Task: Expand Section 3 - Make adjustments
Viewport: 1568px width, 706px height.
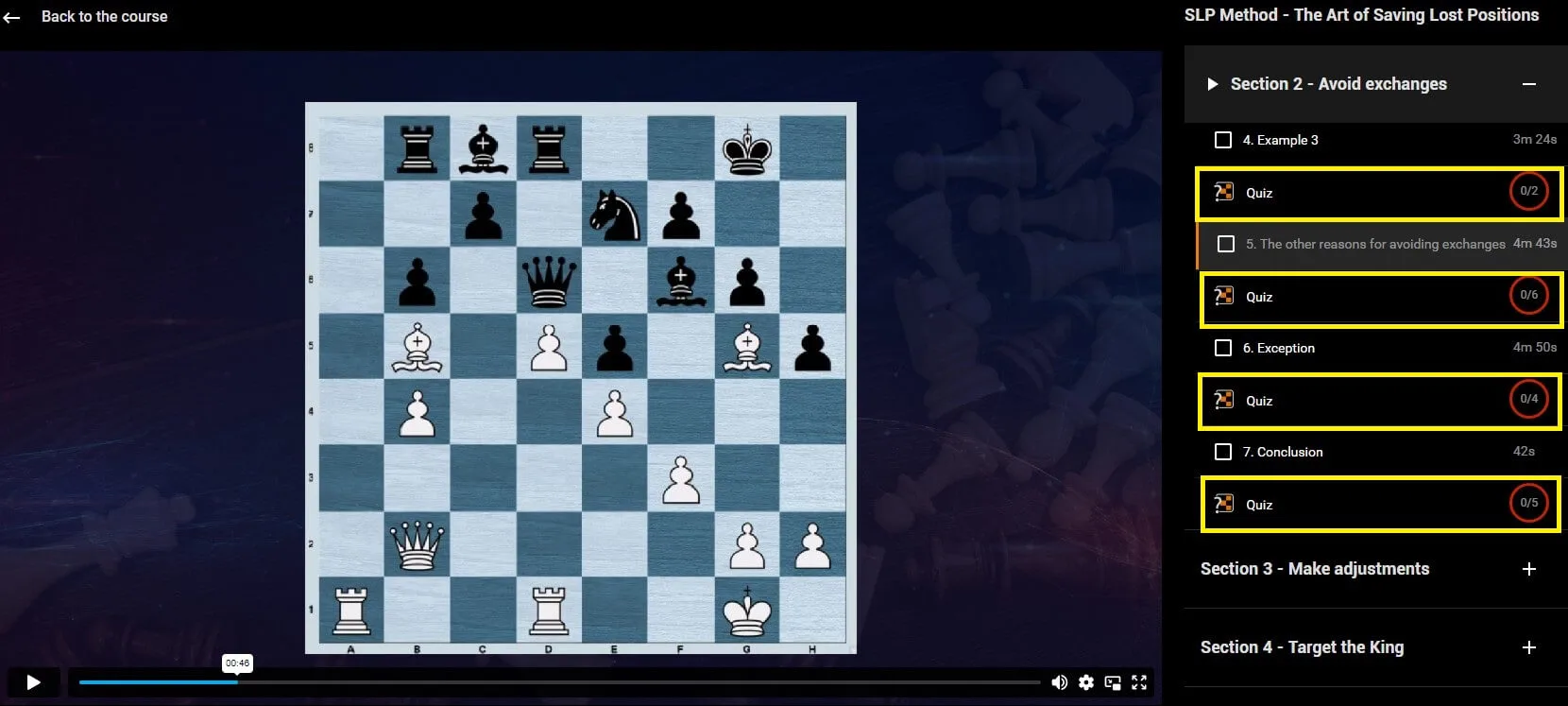Action: pos(1528,569)
